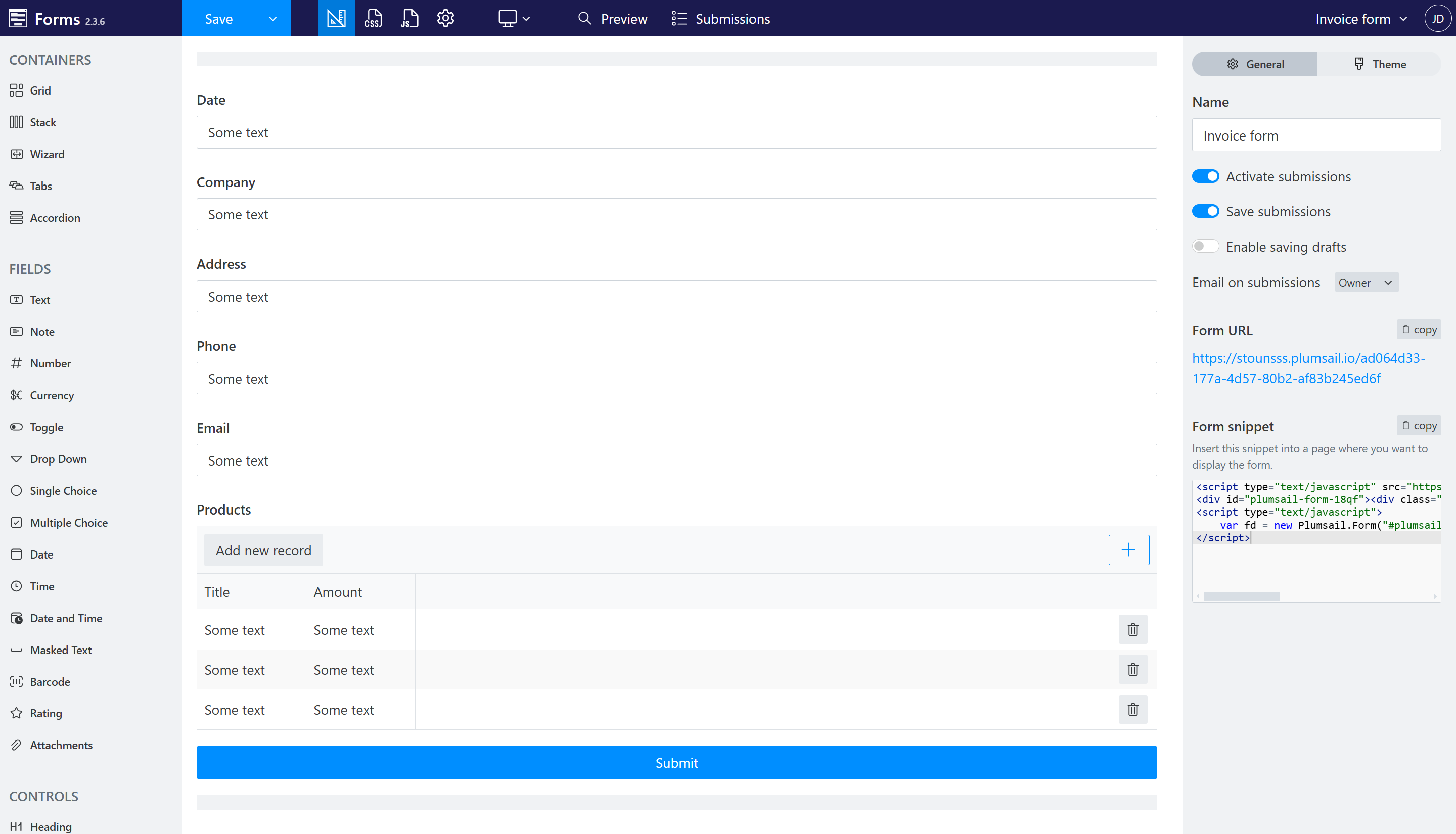Click the Address text field
The image size is (1456, 834).
coord(676,297)
